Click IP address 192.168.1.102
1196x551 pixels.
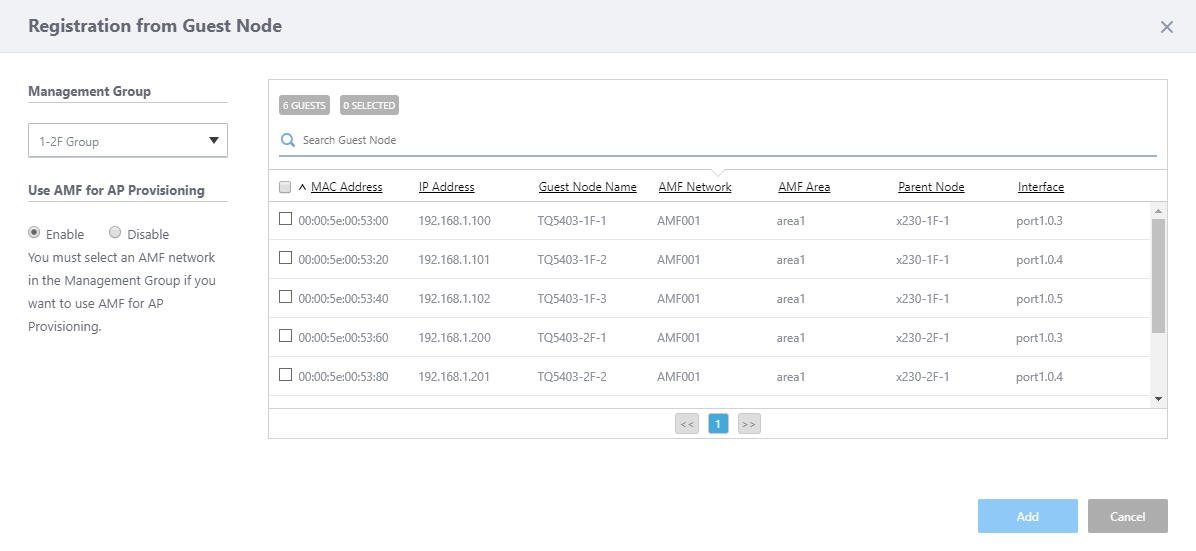pos(455,299)
